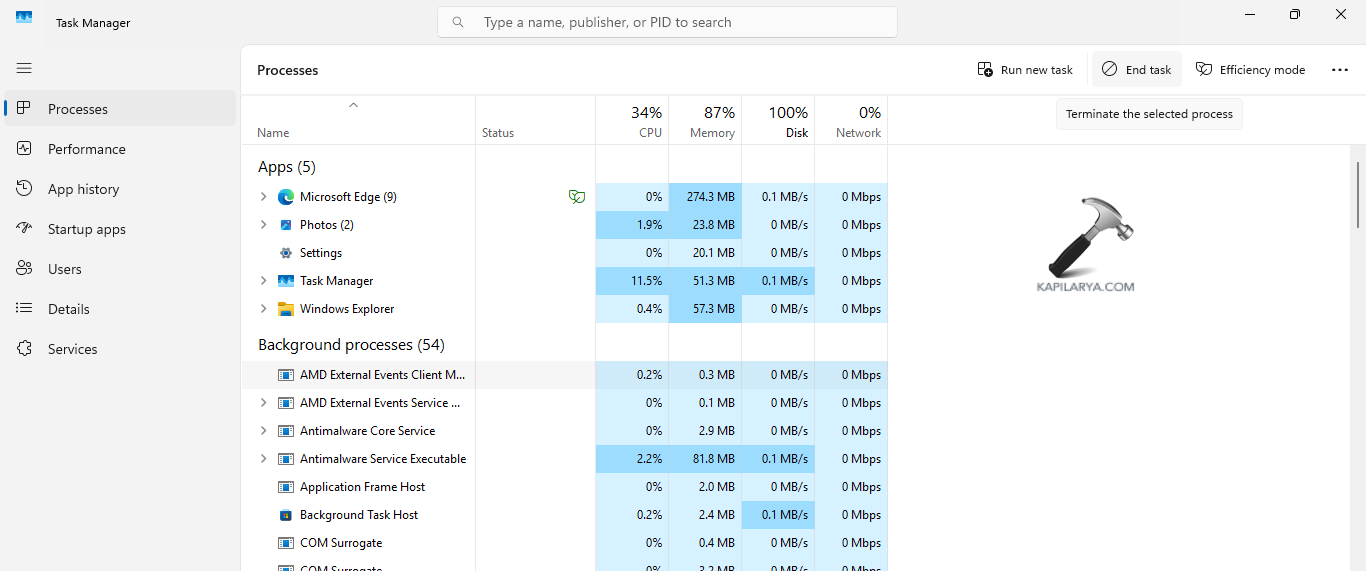The image size is (1366, 571).
Task: Click the Settings gear icon in Apps
Action: (x=286, y=253)
